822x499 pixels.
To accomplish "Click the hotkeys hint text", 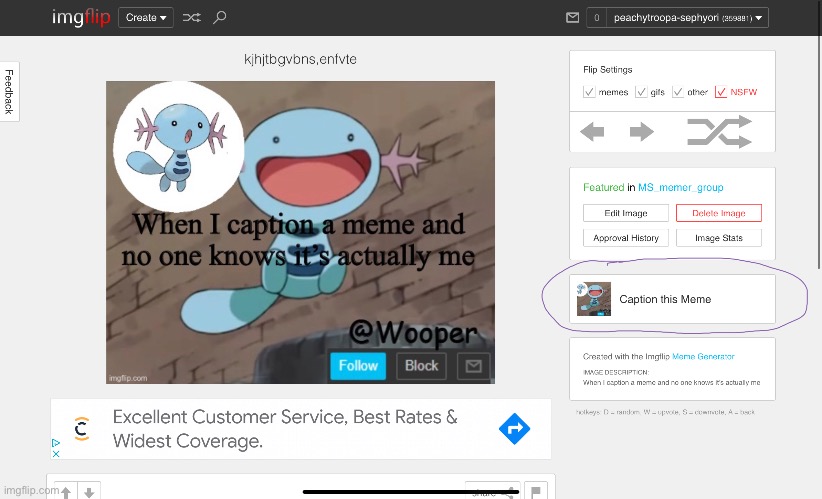I will tap(665, 412).
